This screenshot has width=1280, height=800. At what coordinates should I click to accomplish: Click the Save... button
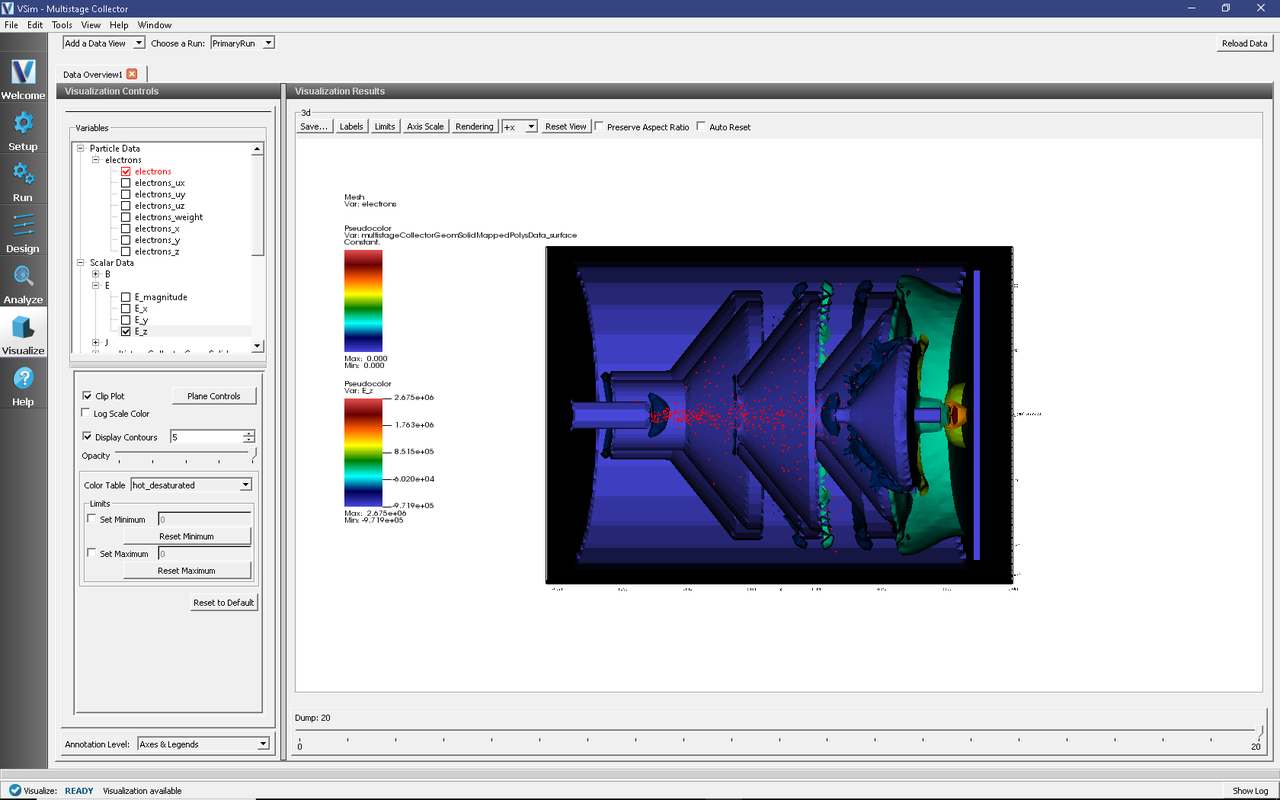click(314, 127)
